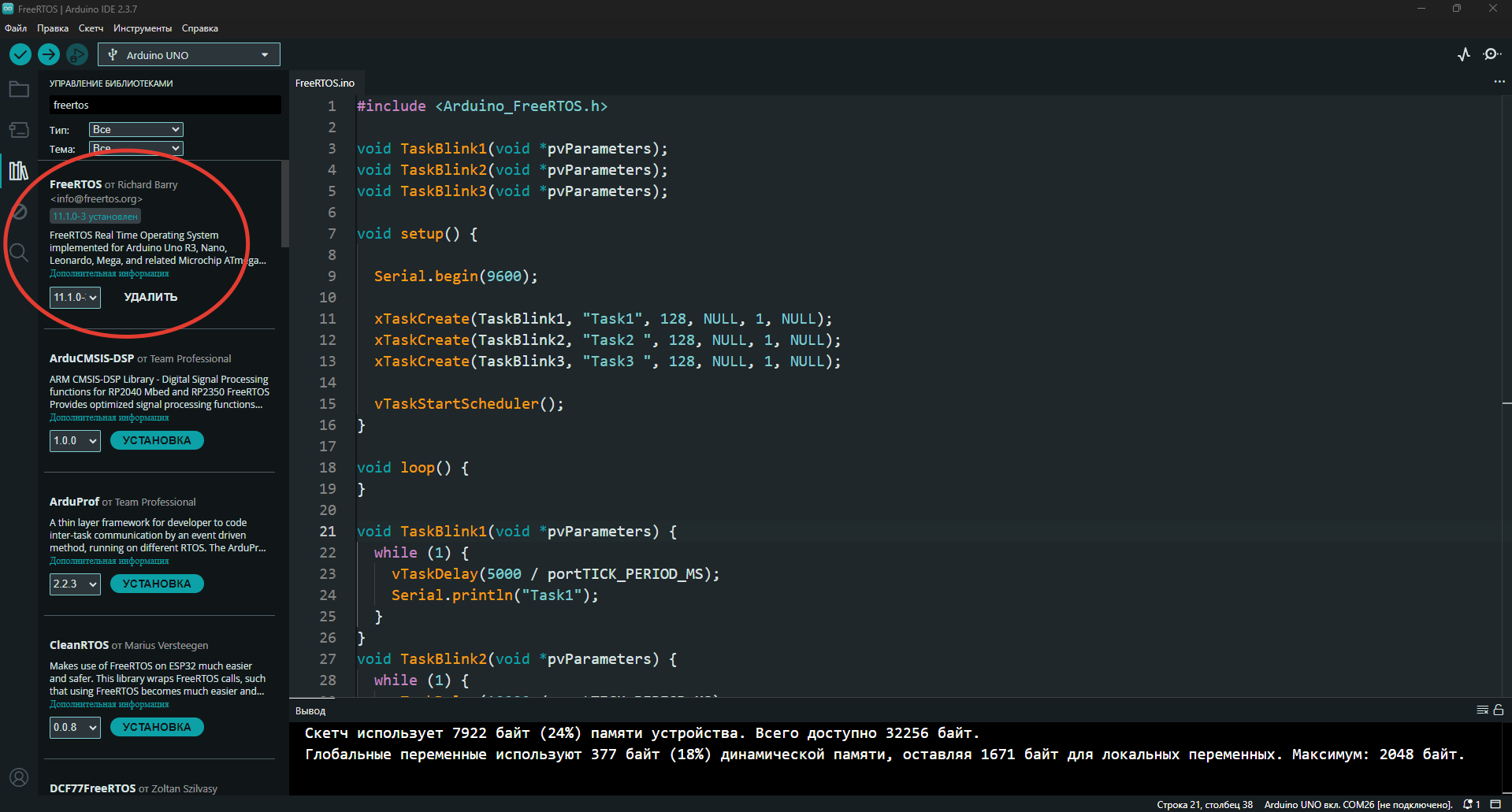This screenshot has height=812, width=1512.
Task: Open the Sketchbook folder sidebar icon
Action: click(x=19, y=89)
